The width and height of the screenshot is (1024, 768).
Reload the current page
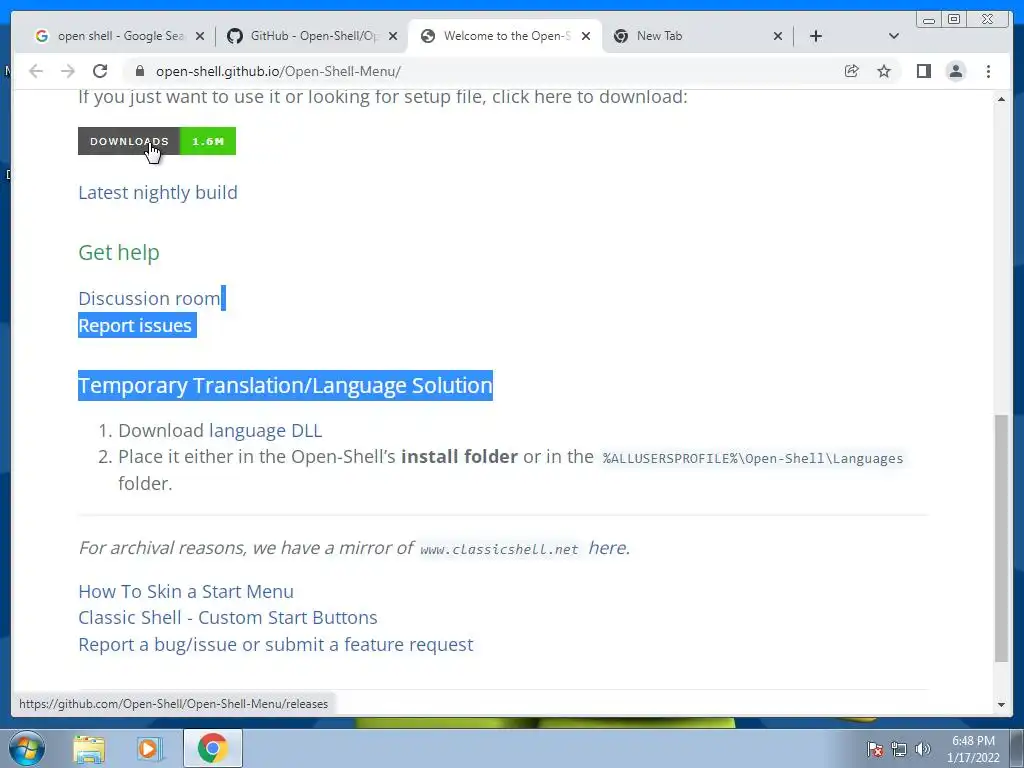point(100,71)
